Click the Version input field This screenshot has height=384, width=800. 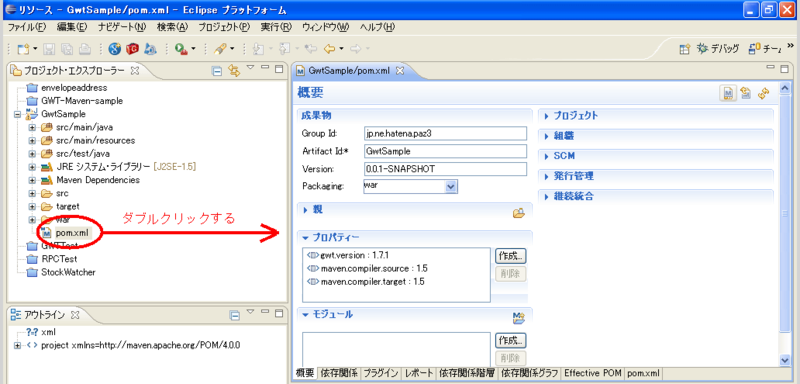pos(445,169)
